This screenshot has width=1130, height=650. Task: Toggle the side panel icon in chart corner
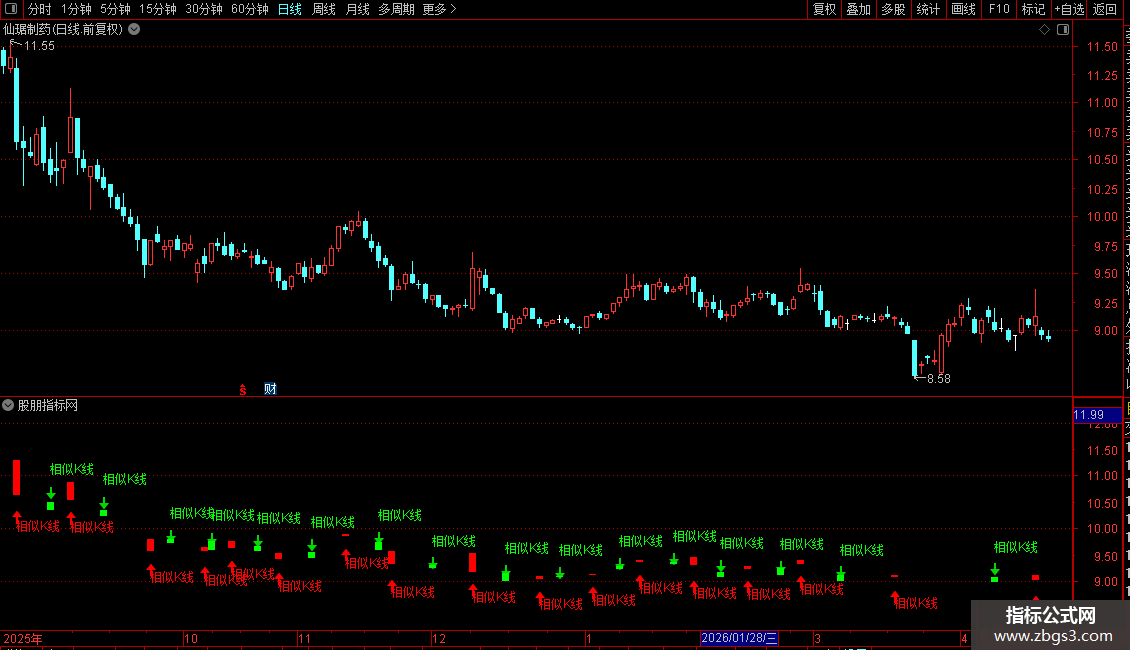pos(1063,30)
